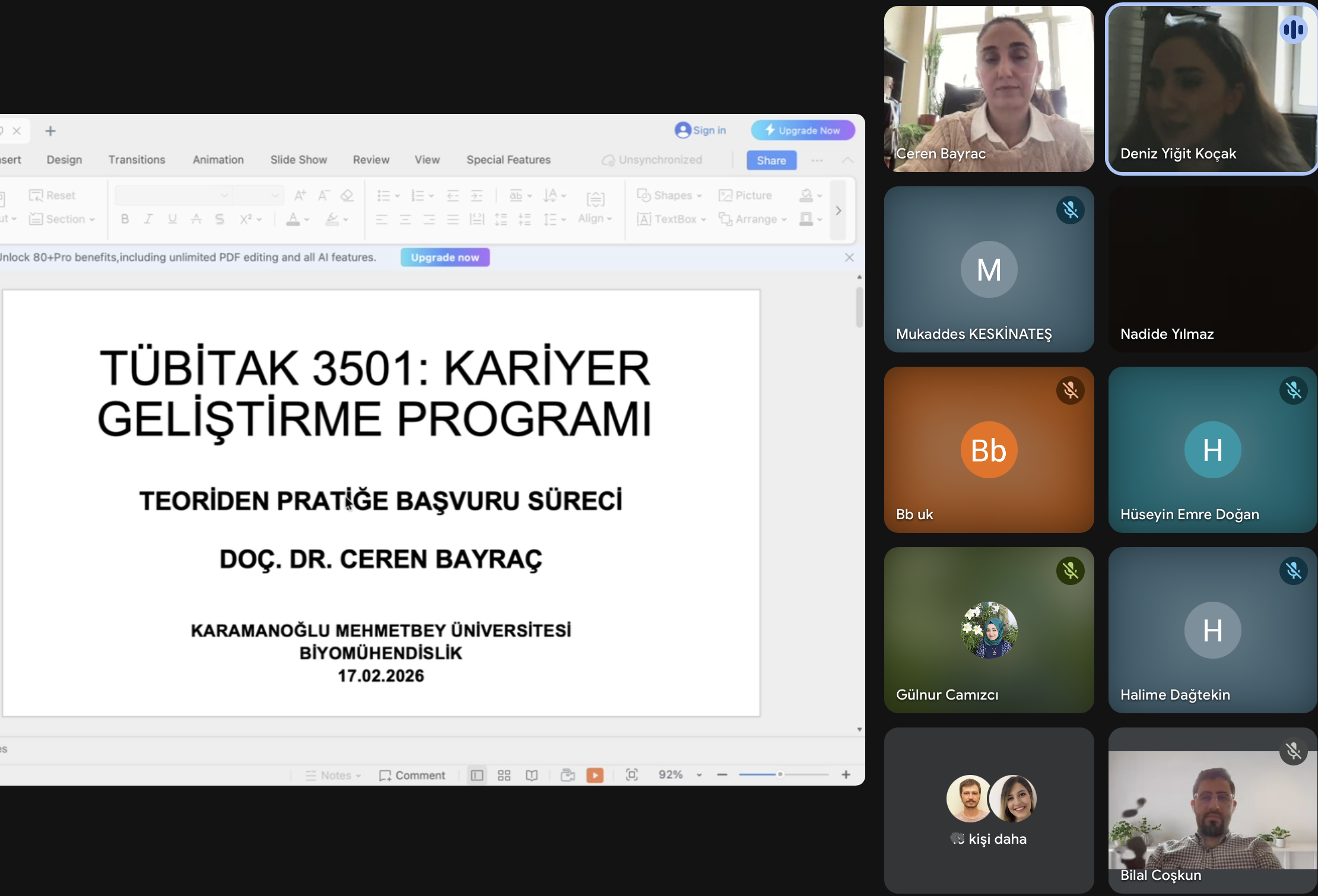Switch to the Transitions tab
The width and height of the screenshot is (1318, 896).
(x=136, y=160)
